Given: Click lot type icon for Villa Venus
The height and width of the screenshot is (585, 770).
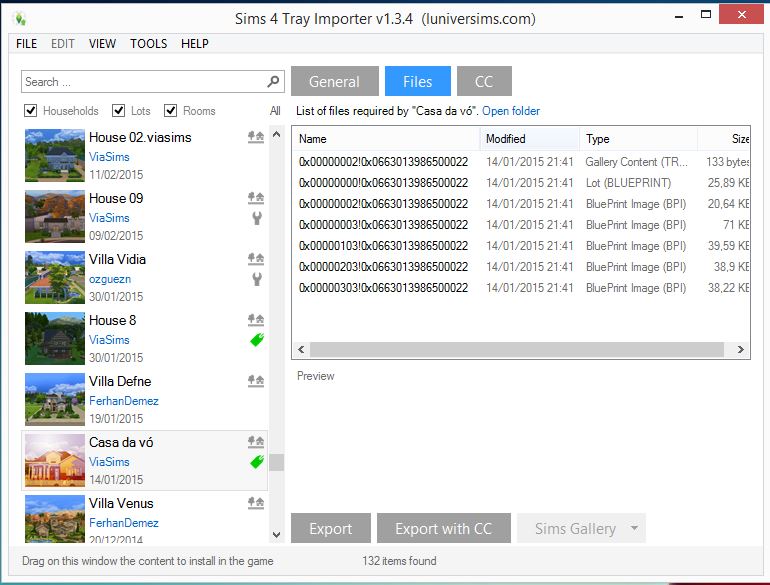Looking at the screenshot, I should (x=256, y=502).
